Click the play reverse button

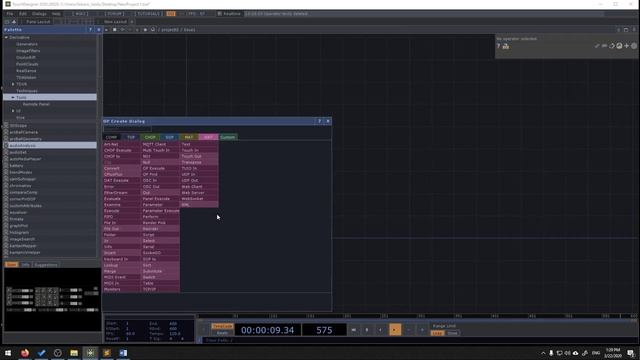[x=380, y=330]
